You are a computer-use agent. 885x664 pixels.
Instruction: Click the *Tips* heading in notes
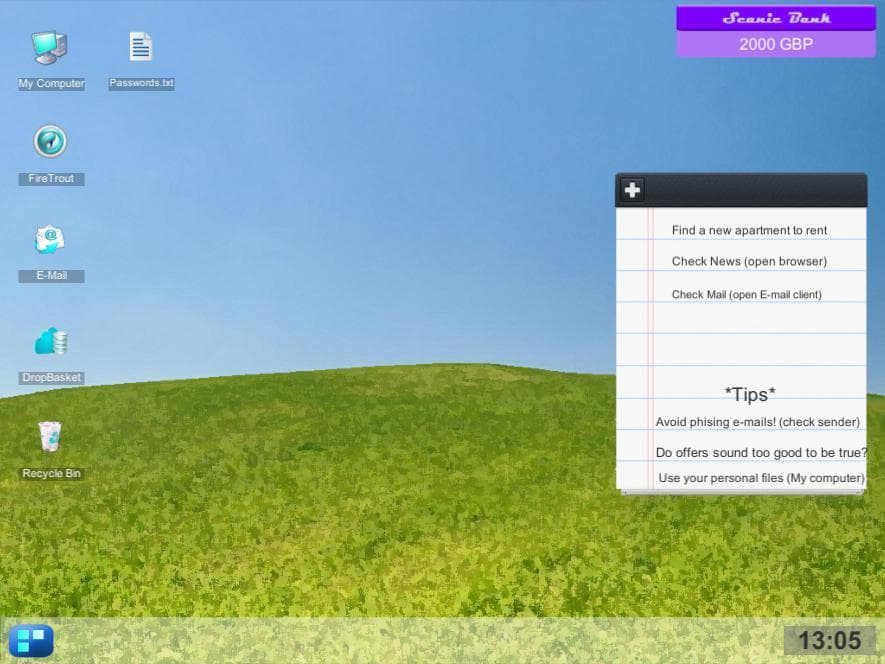click(750, 394)
